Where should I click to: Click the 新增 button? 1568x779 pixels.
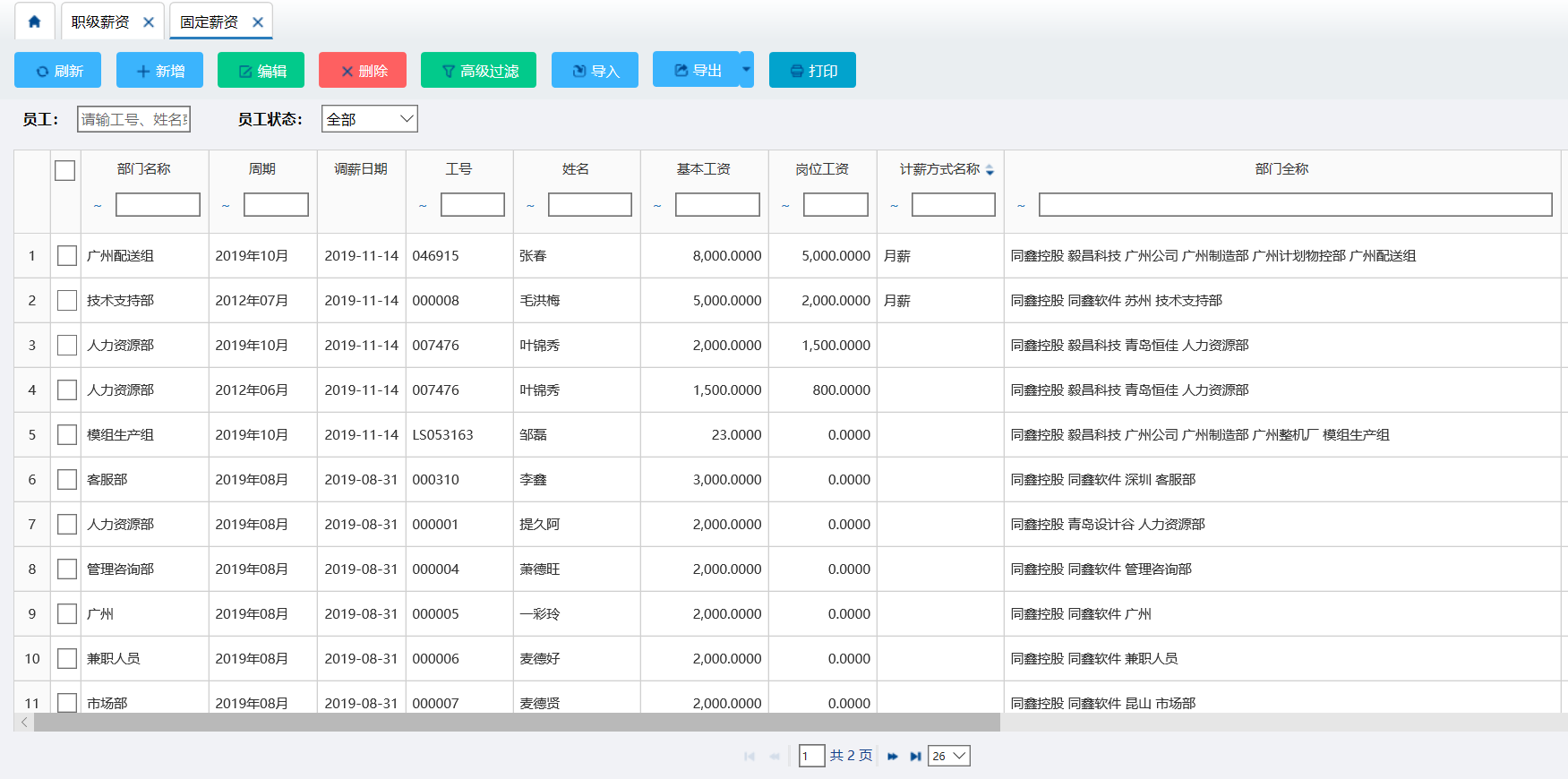click(x=159, y=71)
